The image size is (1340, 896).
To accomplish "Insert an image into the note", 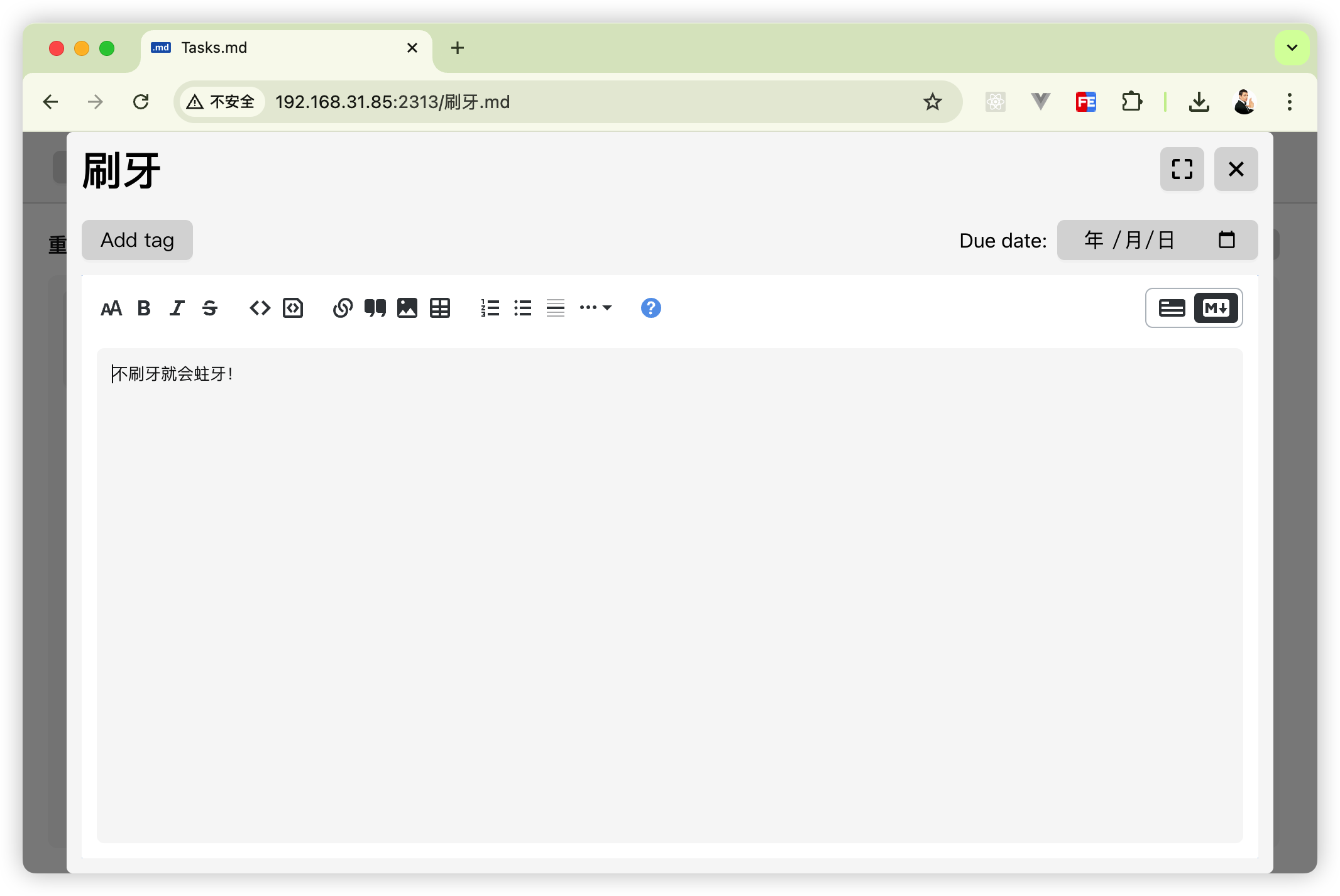I will (407, 308).
